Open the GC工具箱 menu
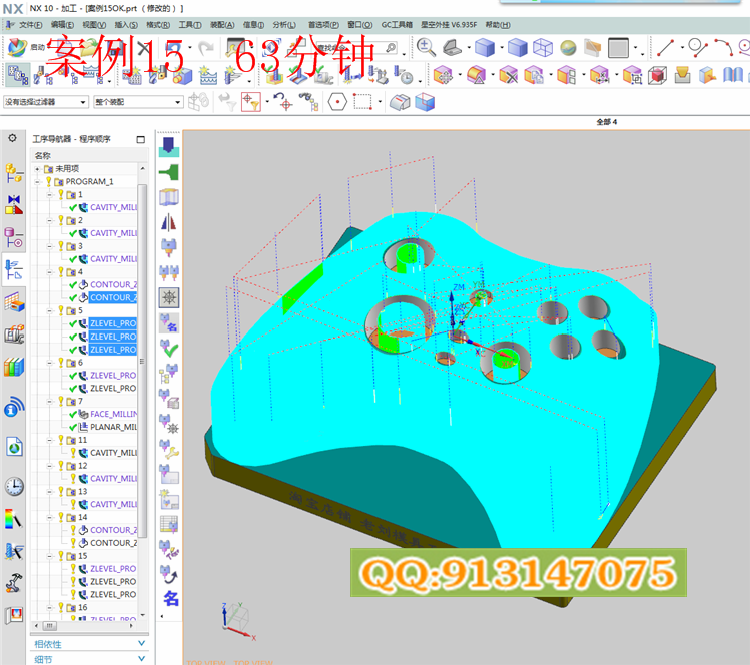Viewport: 750px width, 665px height. click(397, 24)
